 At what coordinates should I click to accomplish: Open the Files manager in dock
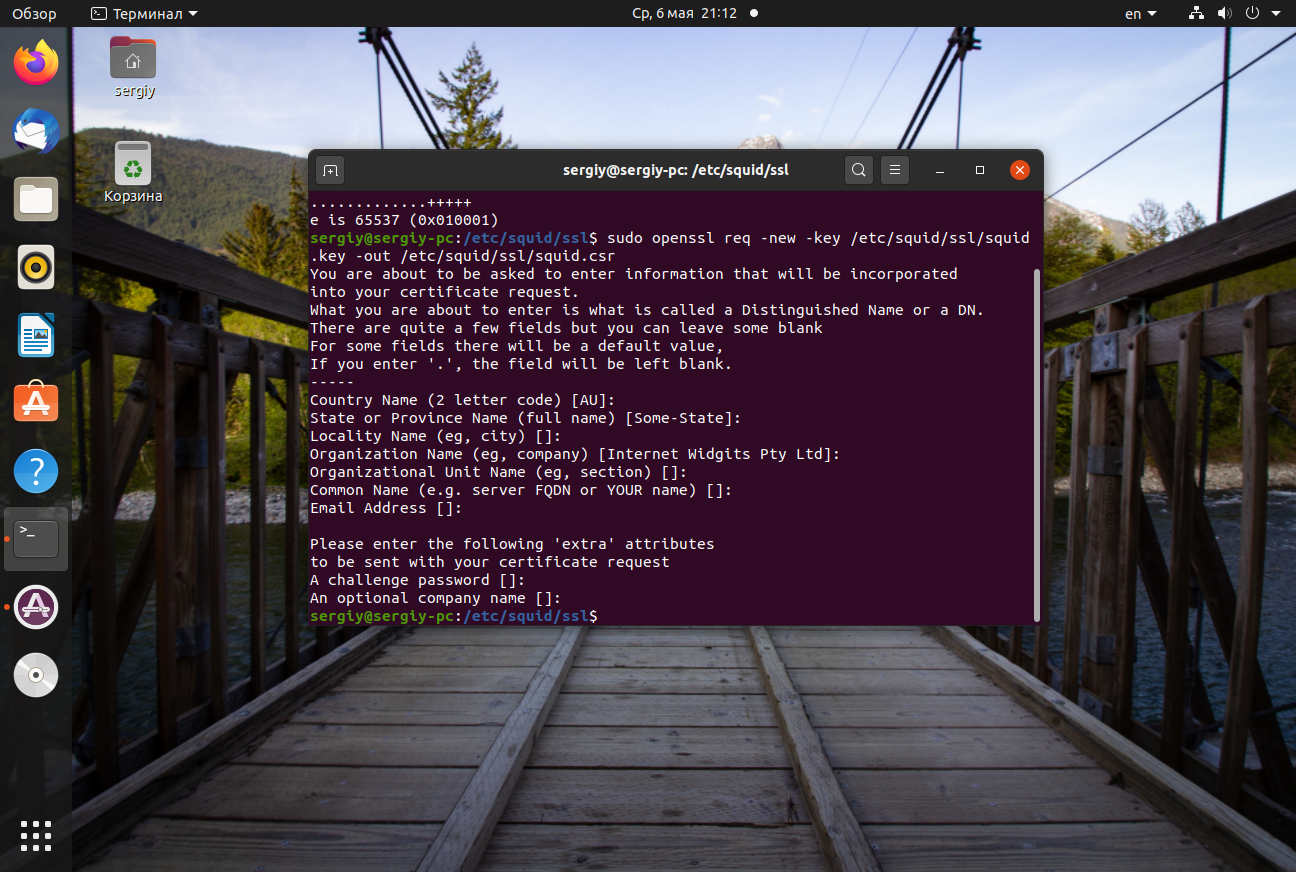36,199
